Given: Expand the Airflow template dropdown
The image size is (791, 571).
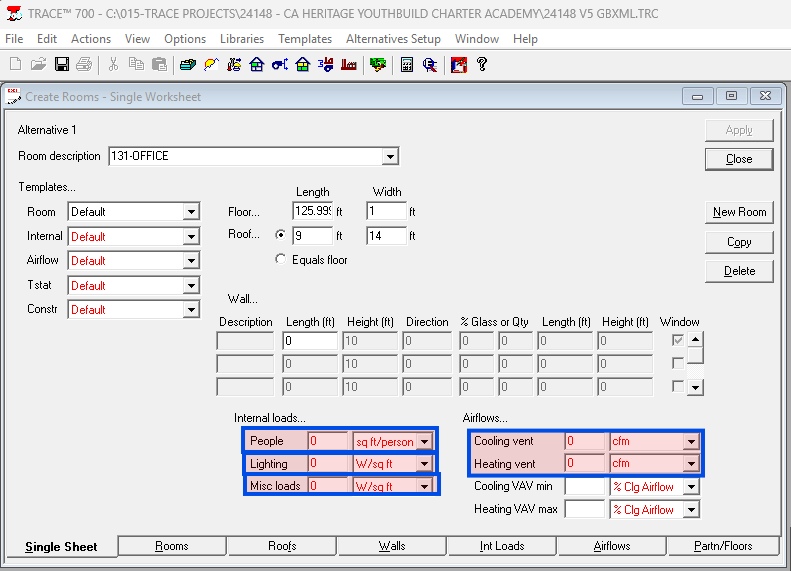Looking at the screenshot, I should (191, 261).
